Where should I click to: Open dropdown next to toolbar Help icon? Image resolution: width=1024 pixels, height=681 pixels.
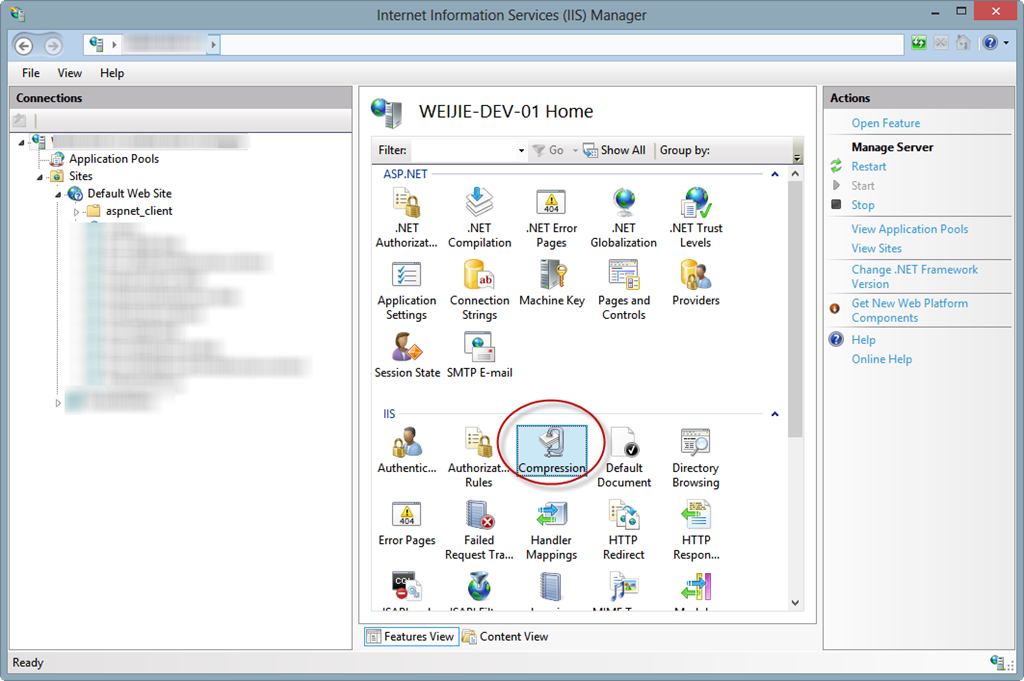1006,43
